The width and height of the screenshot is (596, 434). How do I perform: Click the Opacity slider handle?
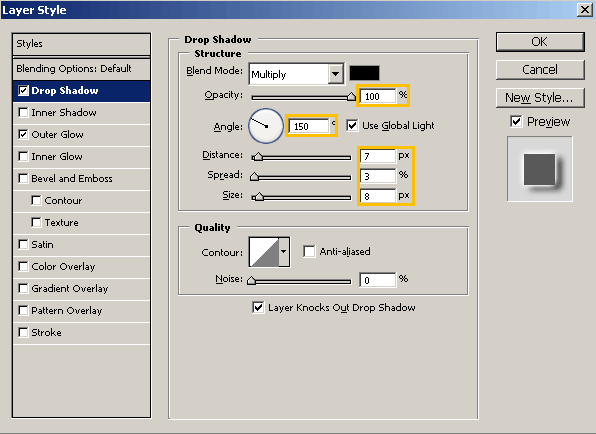tap(352, 97)
